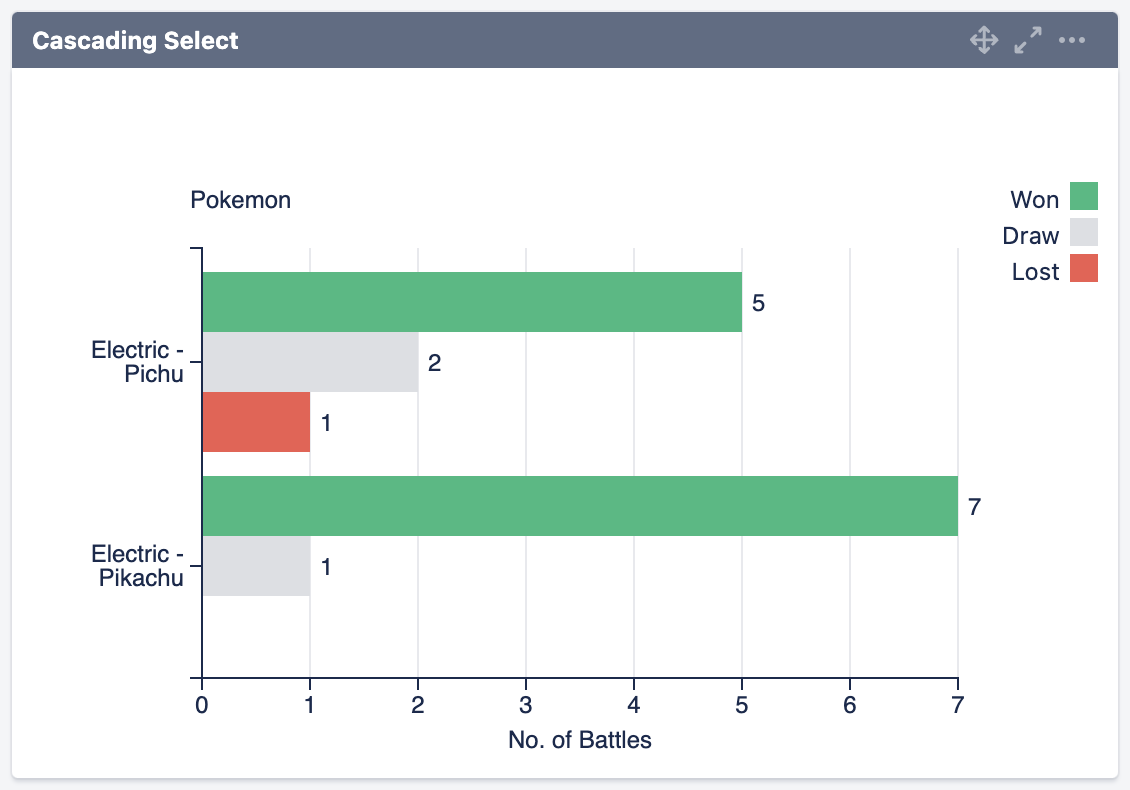This screenshot has width=1130, height=790.
Task: Click the Cascading Select header title
Action: point(135,40)
